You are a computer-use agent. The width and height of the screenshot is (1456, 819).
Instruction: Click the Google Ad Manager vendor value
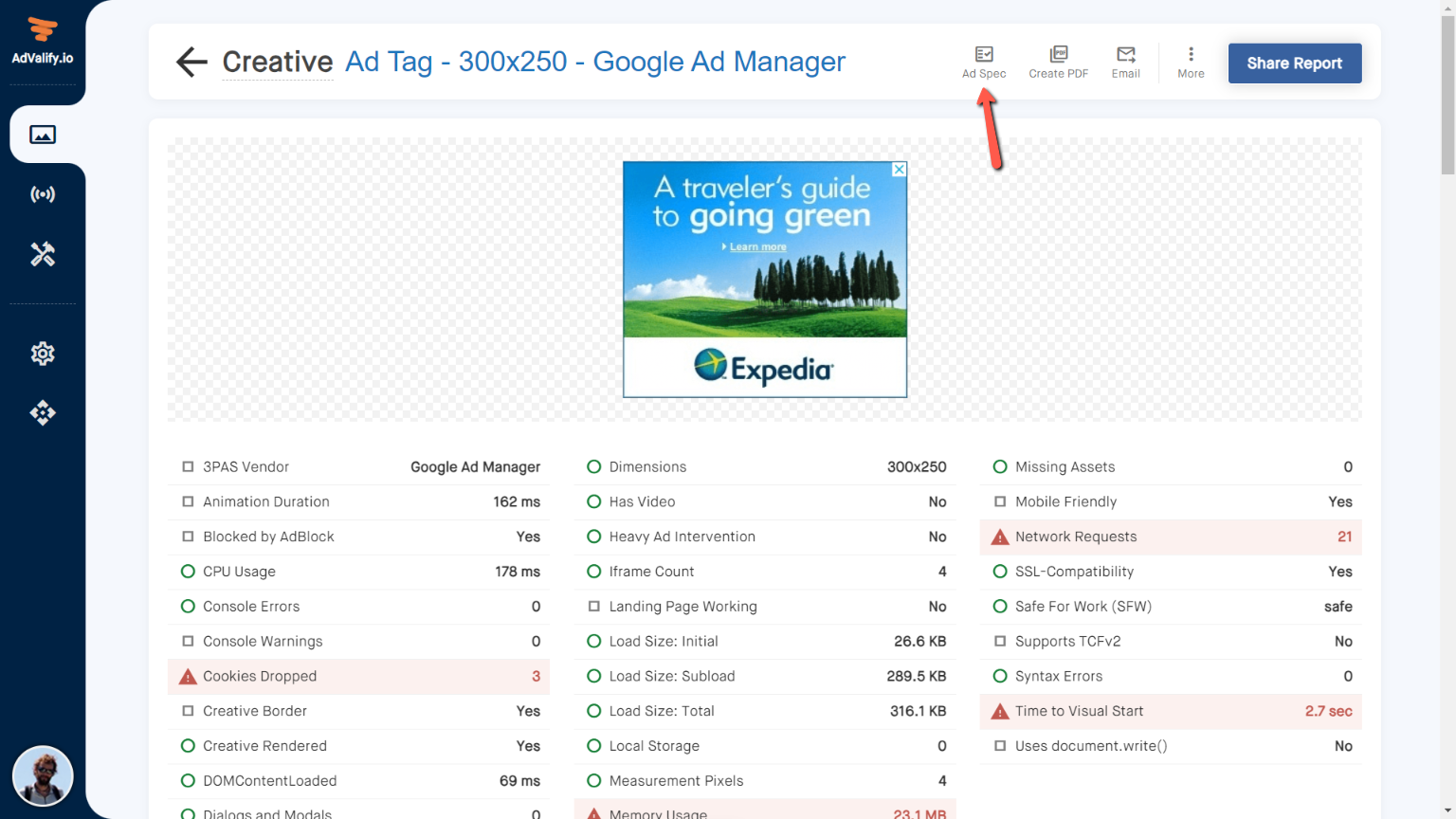click(x=475, y=467)
